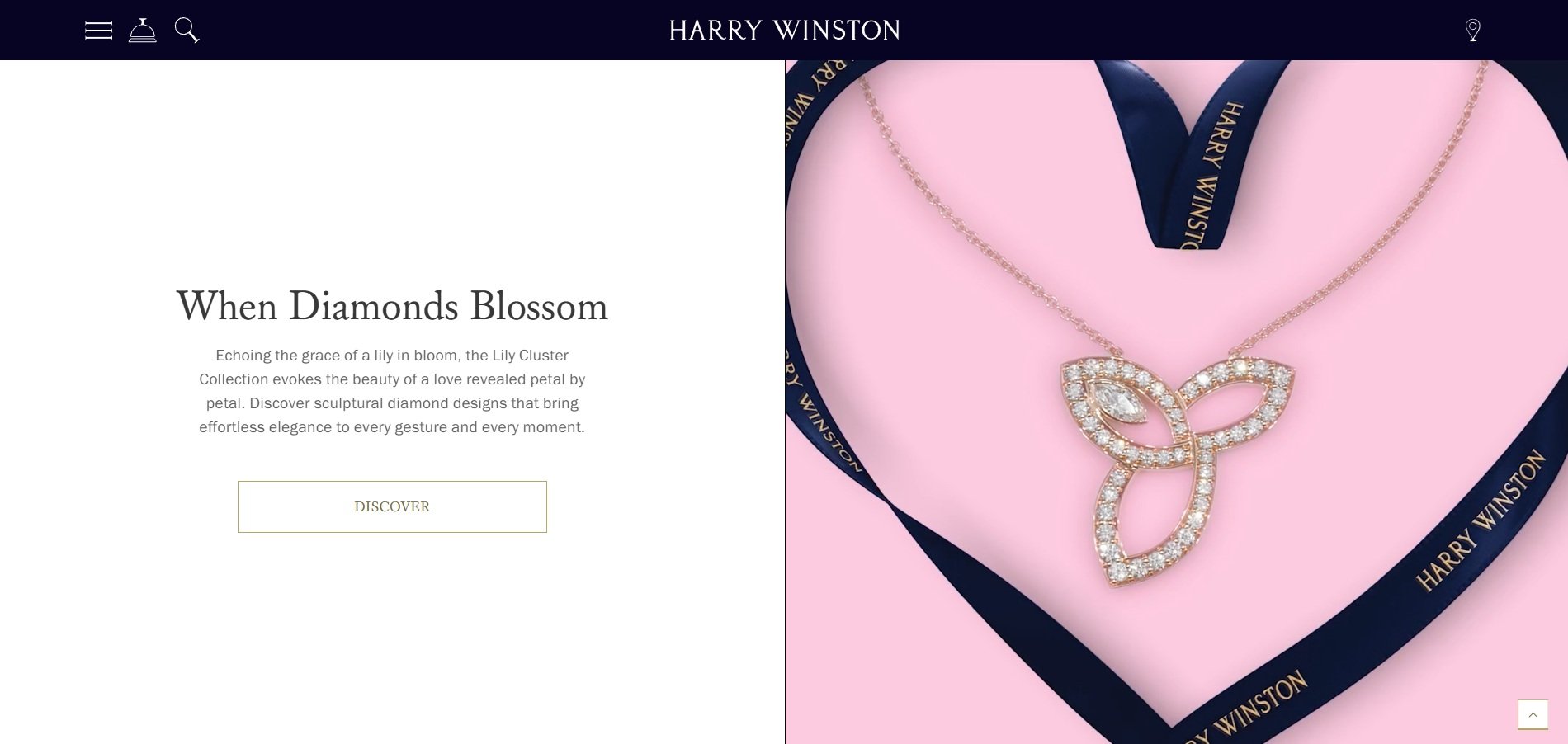Image resolution: width=1568 pixels, height=744 pixels.
Task: Open the store locator pin icon
Action: (x=1472, y=31)
